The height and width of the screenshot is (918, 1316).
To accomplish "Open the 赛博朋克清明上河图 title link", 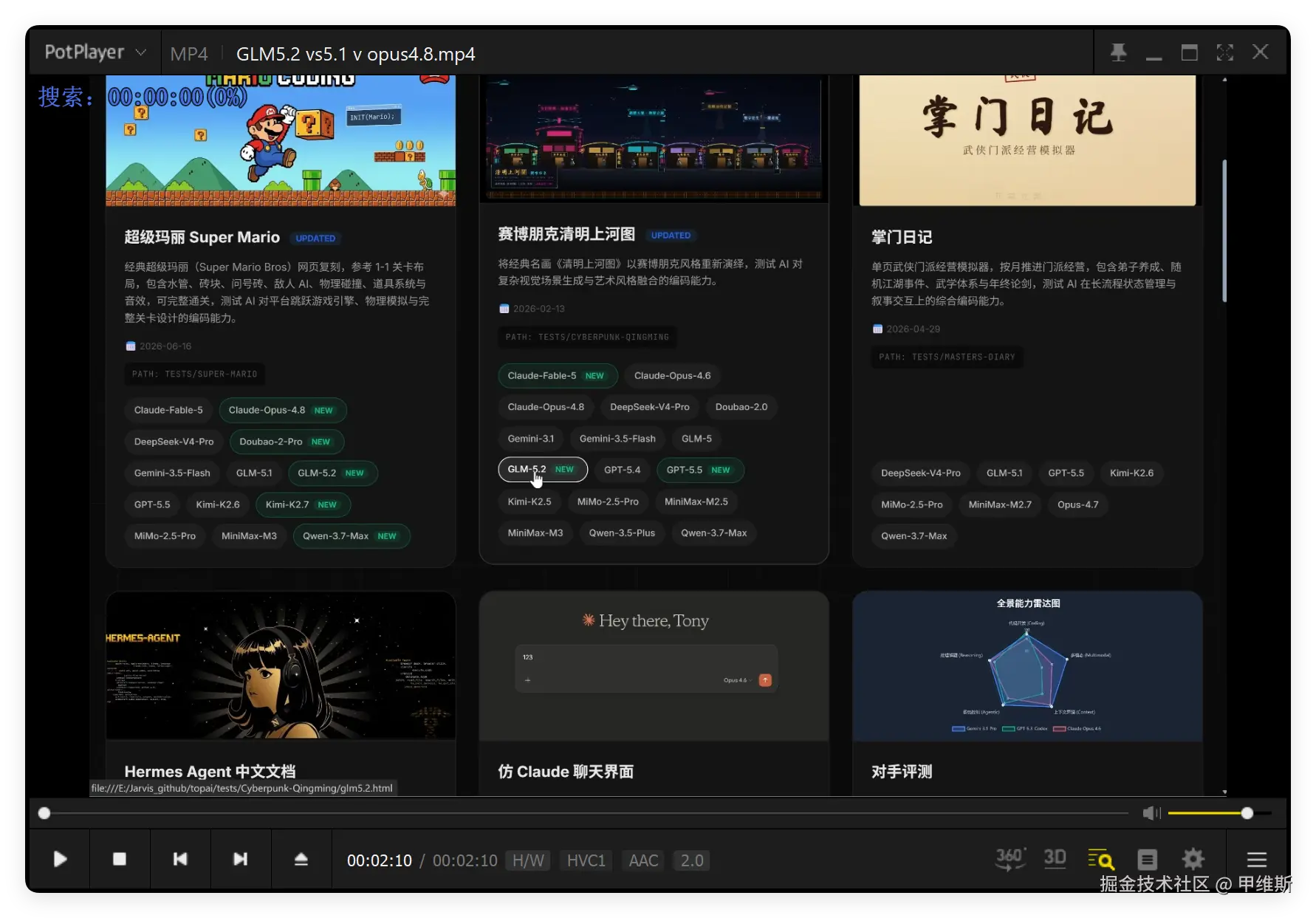I will pos(566,235).
